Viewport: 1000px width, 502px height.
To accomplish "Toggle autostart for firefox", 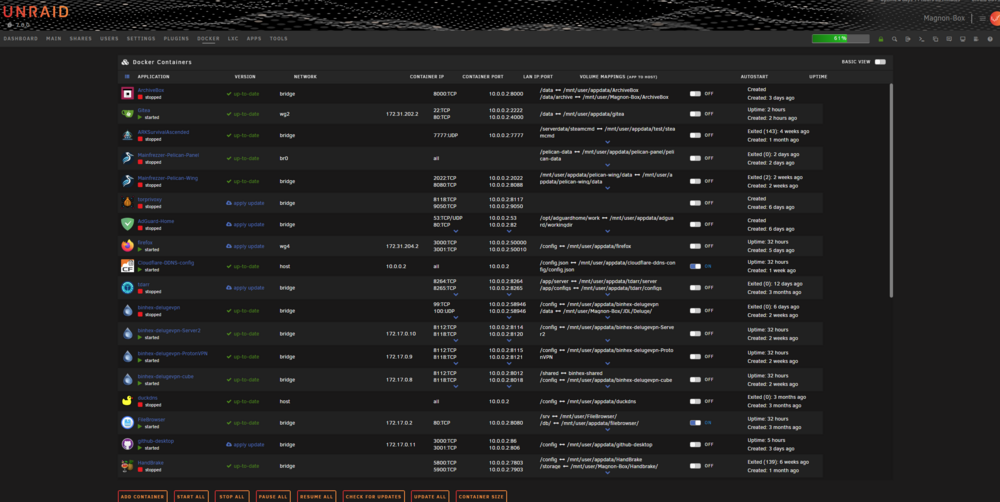I will click(695, 246).
